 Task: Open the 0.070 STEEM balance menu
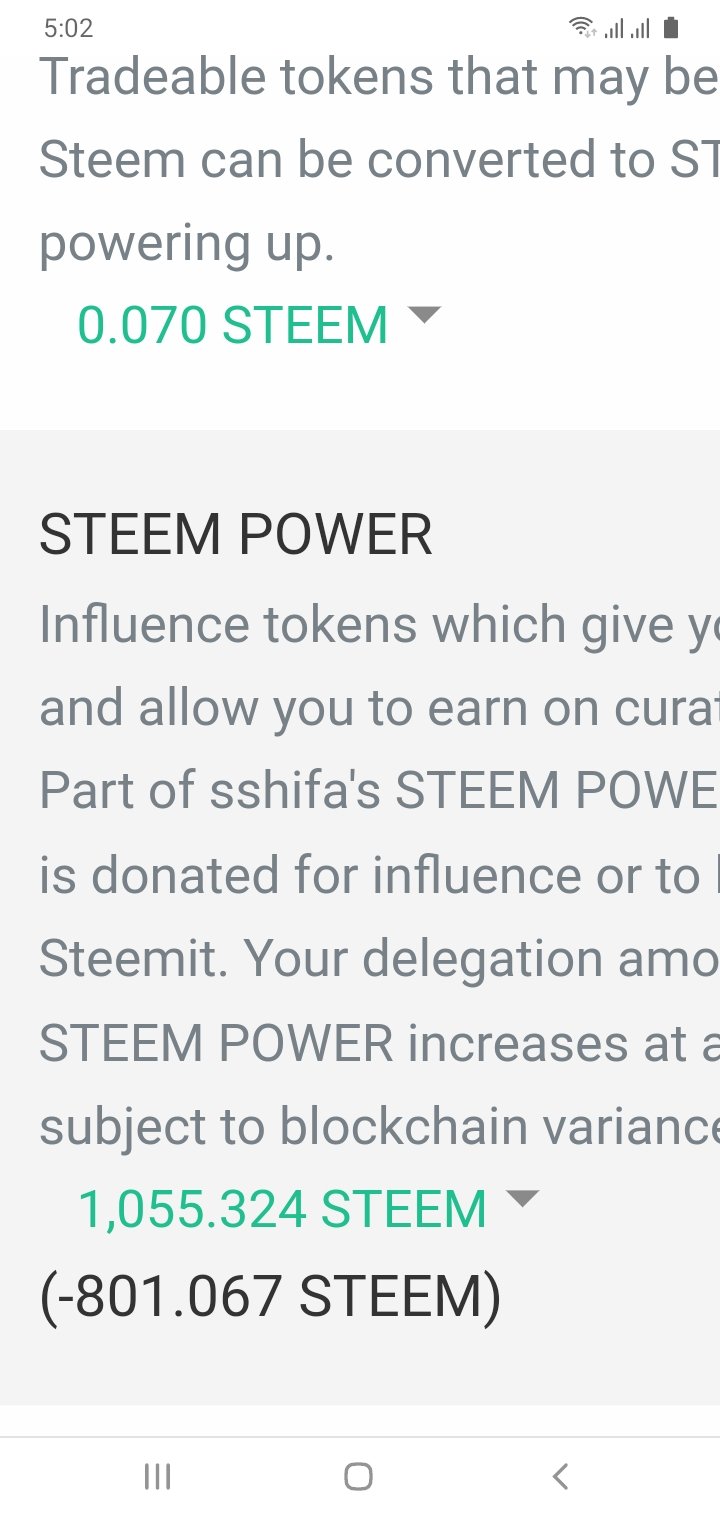tap(233, 325)
